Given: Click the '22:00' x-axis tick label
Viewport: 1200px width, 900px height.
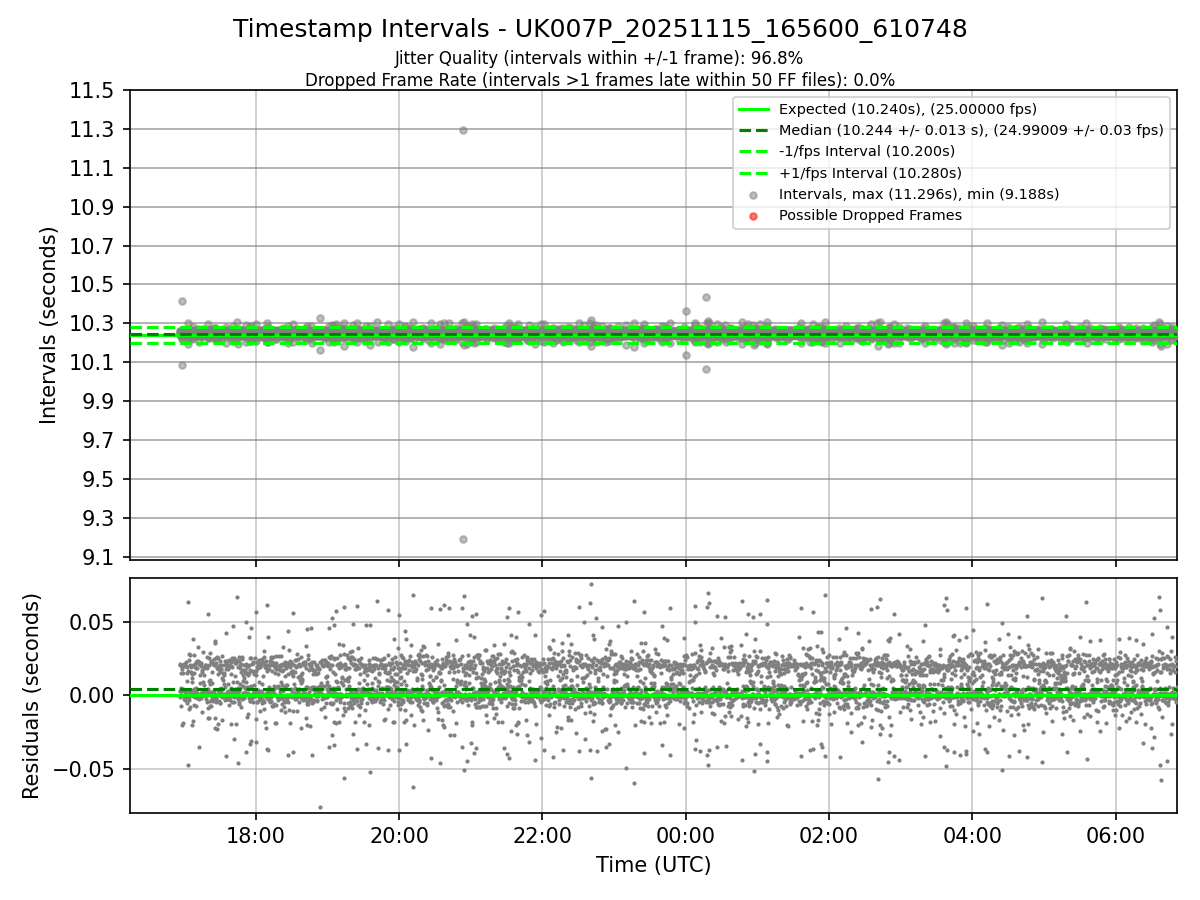Looking at the screenshot, I should coord(542,834).
